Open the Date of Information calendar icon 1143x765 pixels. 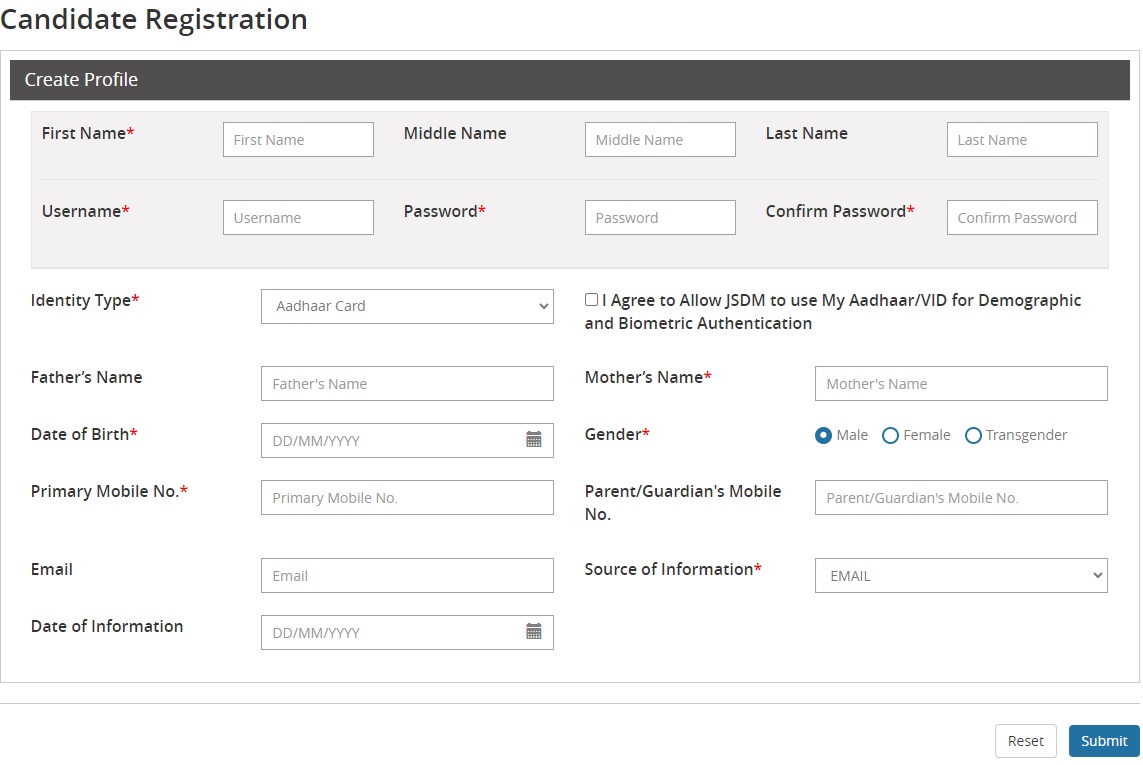(534, 632)
